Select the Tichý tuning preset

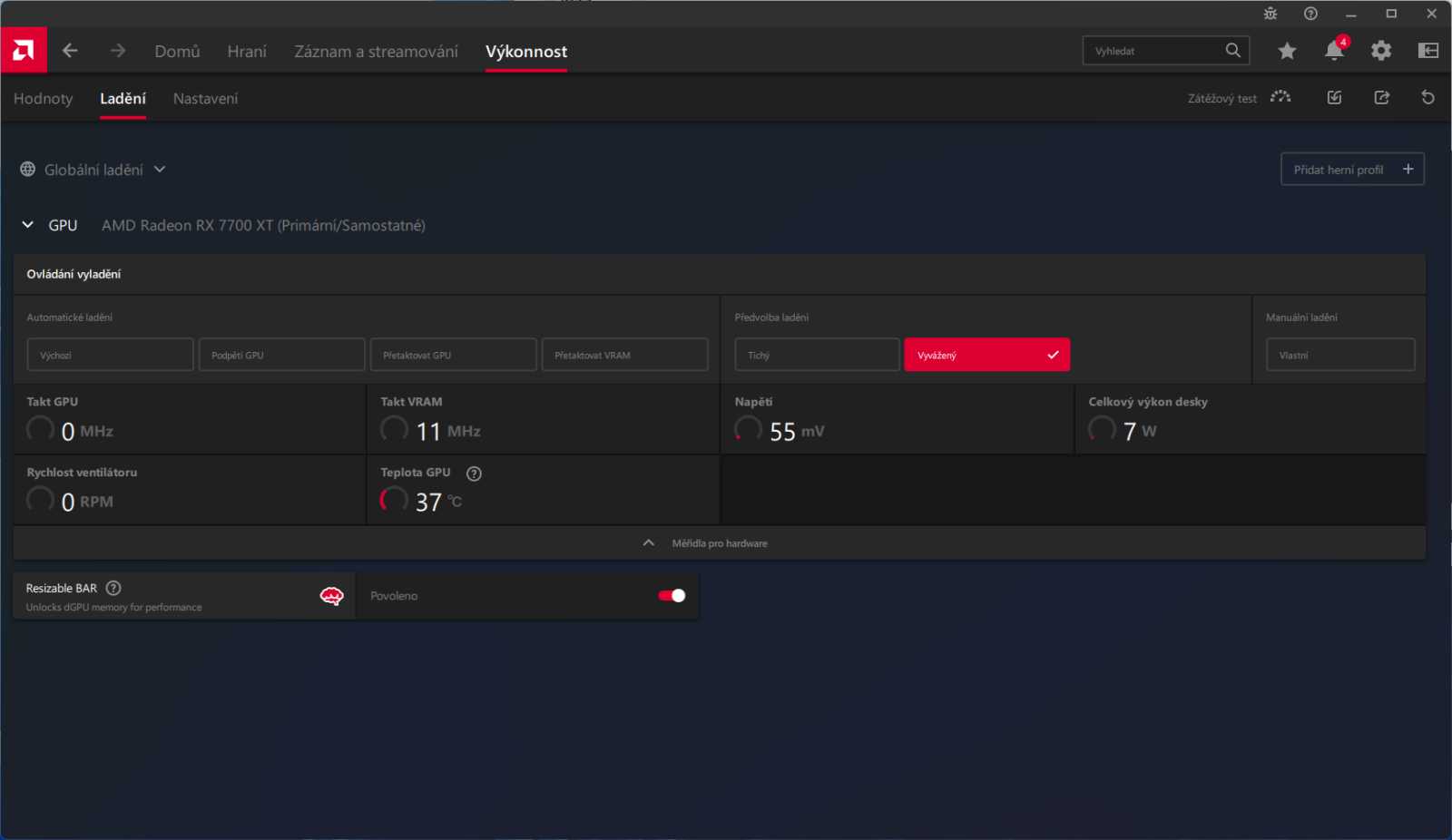(817, 355)
